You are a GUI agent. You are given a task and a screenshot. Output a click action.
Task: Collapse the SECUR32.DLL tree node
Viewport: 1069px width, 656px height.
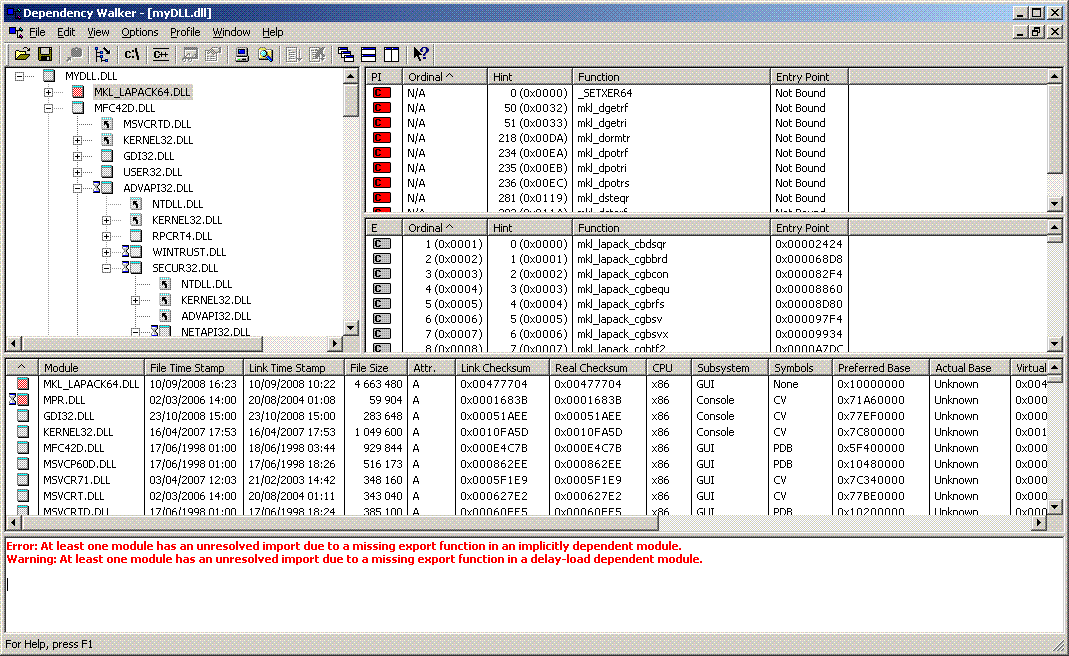[106, 268]
